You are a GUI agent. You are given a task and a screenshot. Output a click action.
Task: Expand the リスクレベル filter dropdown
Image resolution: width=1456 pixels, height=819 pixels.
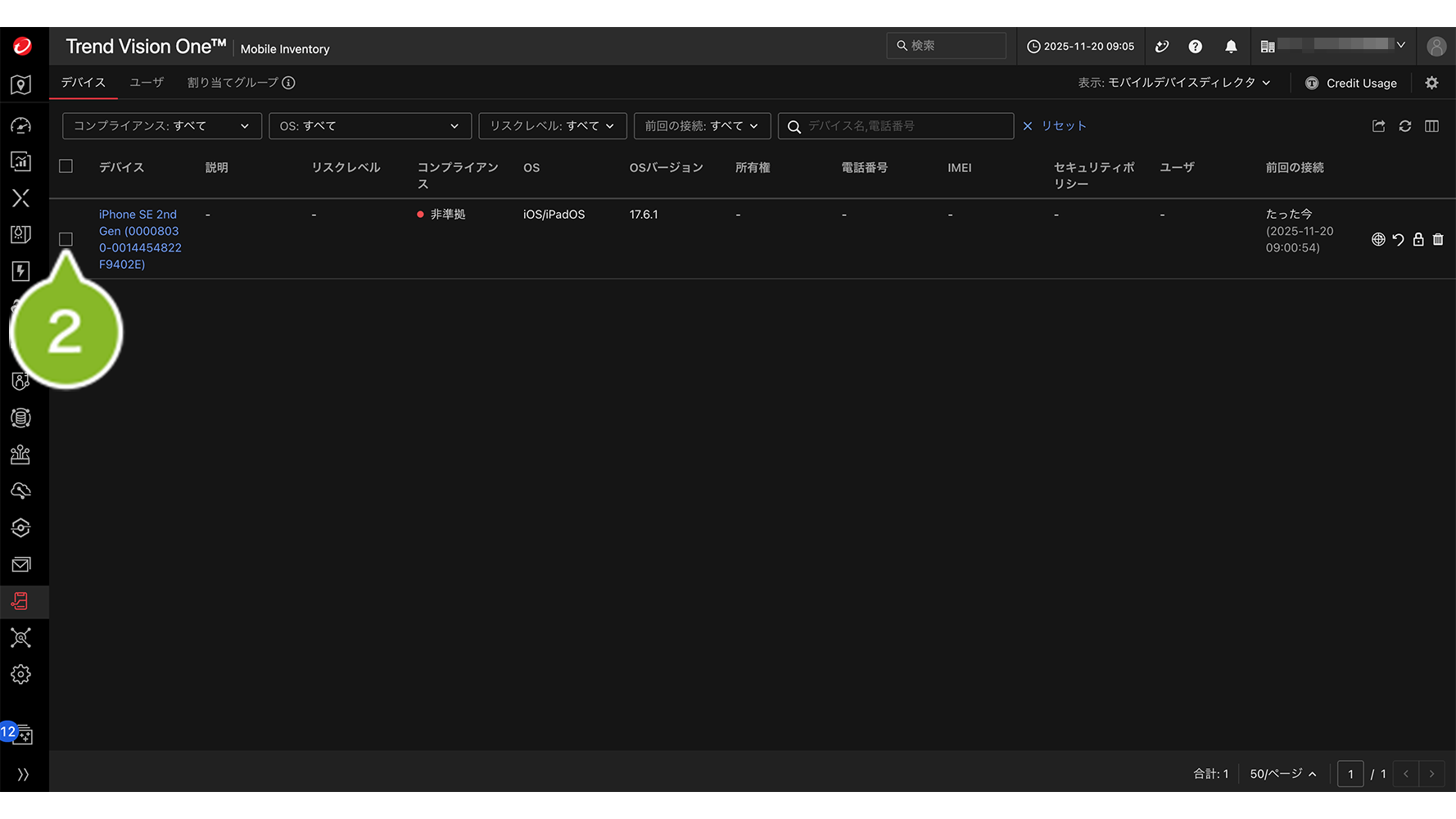pos(552,126)
